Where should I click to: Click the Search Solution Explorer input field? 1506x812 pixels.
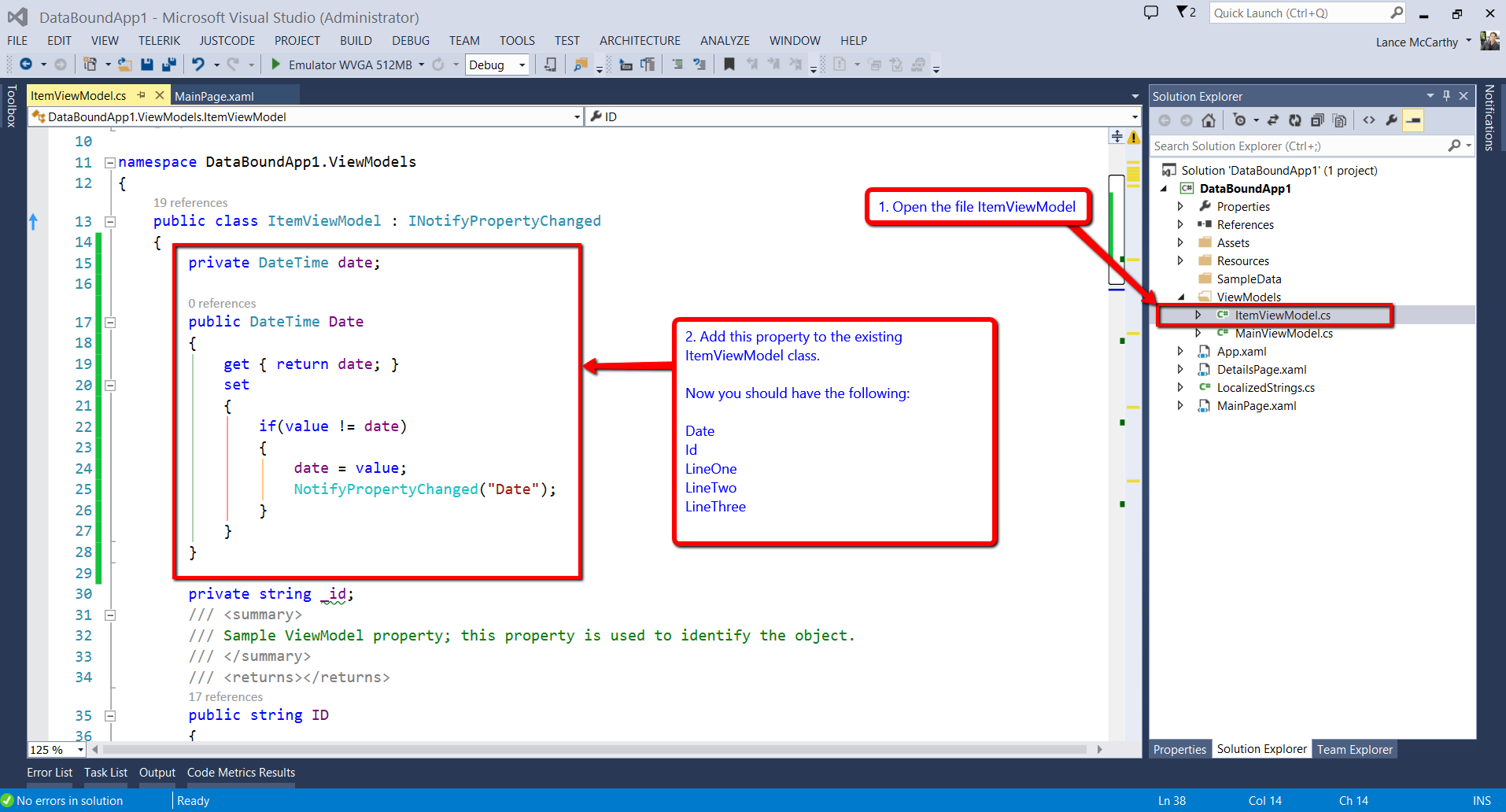[1298, 146]
